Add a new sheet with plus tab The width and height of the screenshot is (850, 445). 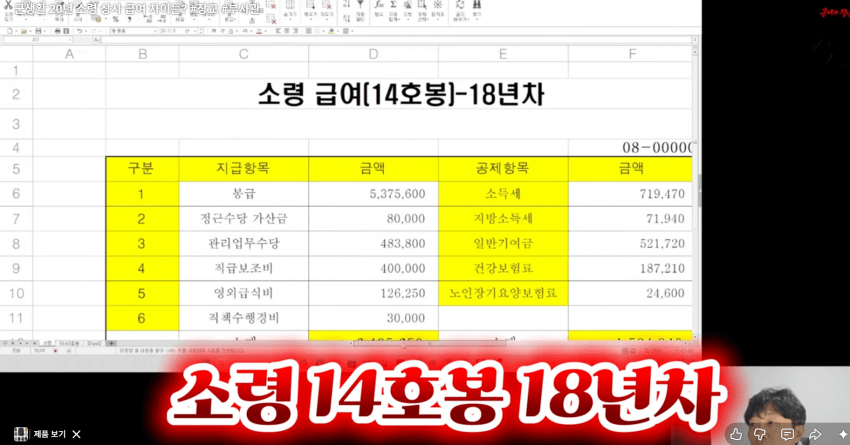(x=111, y=343)
